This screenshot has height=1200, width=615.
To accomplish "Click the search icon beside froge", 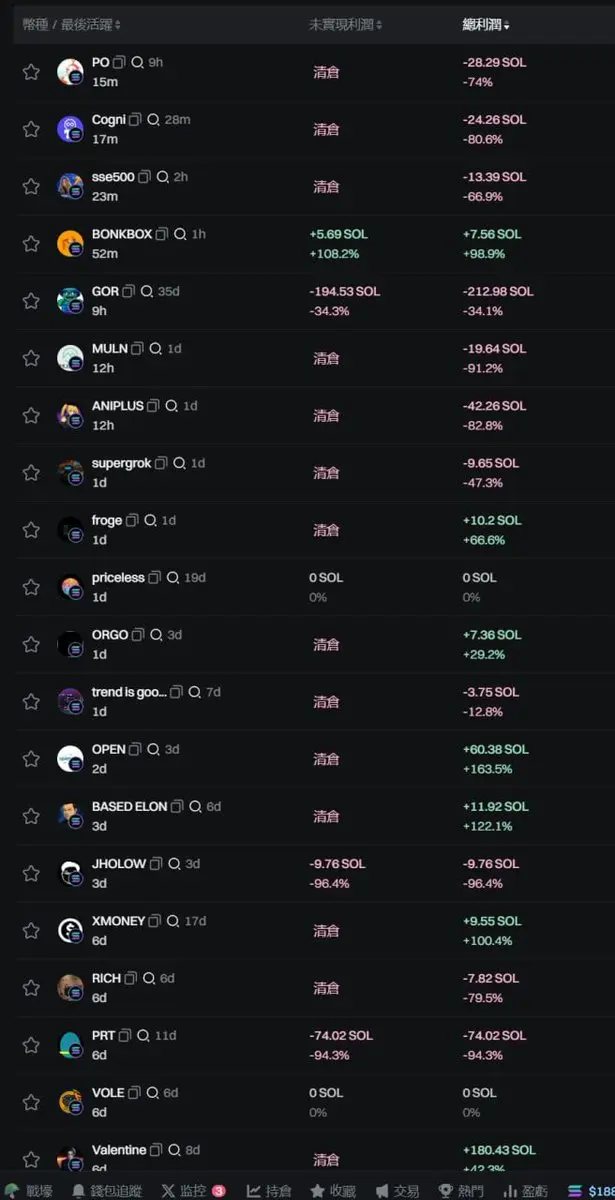I will (x=150, y=520).
